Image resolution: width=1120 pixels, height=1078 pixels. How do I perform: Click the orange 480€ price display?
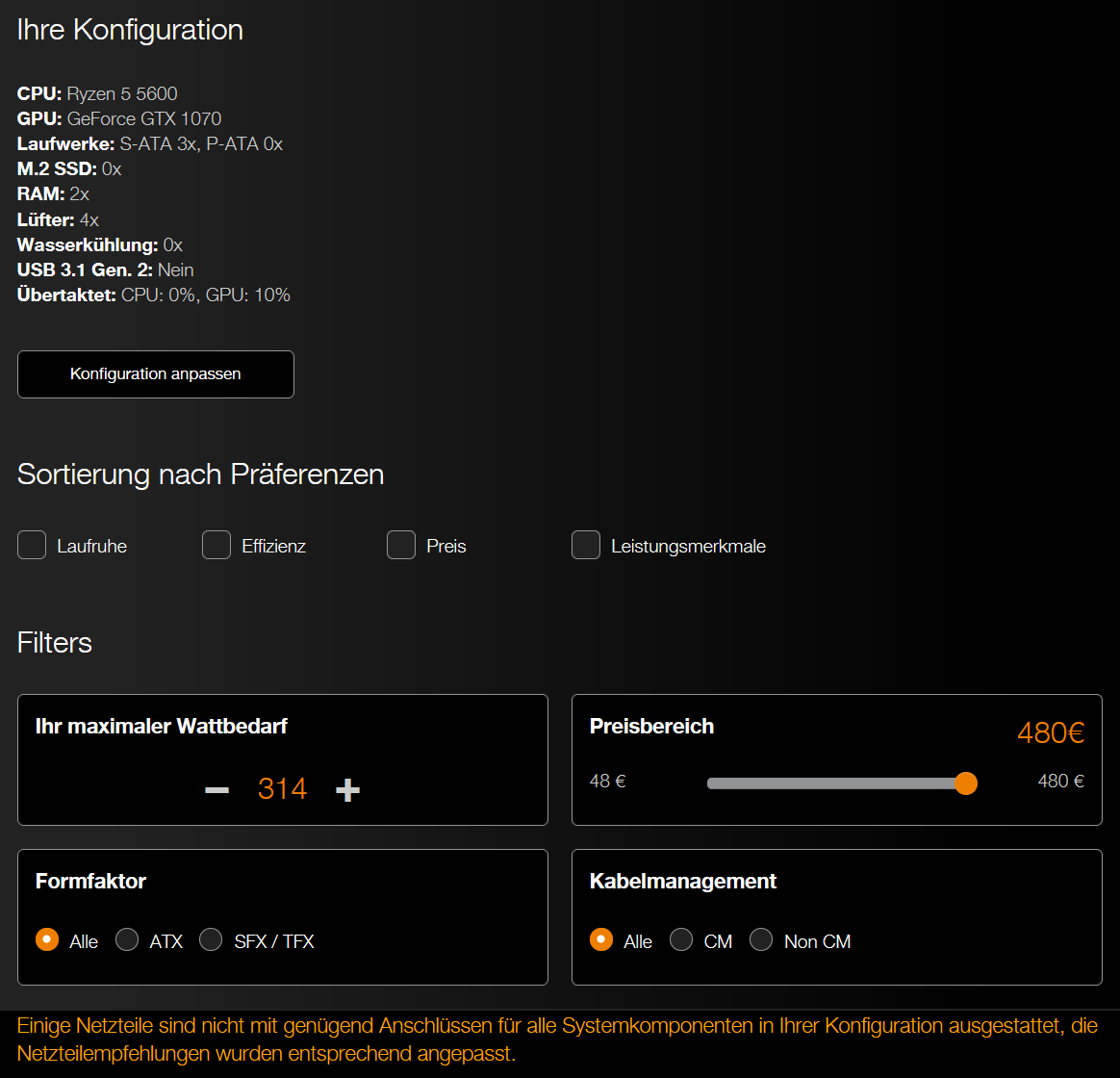pyautogui.click(x=1050, y=732)
